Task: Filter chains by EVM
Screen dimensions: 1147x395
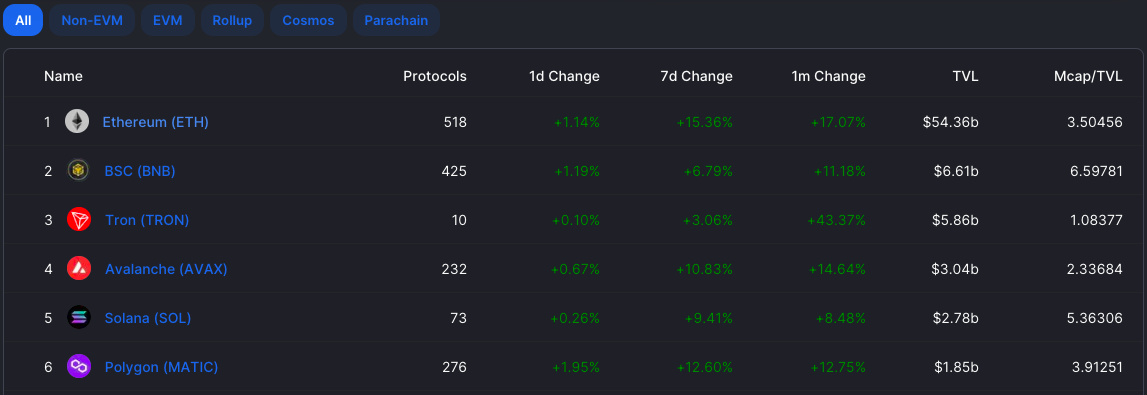Action: pyautogui.click(x=168, y=20)
